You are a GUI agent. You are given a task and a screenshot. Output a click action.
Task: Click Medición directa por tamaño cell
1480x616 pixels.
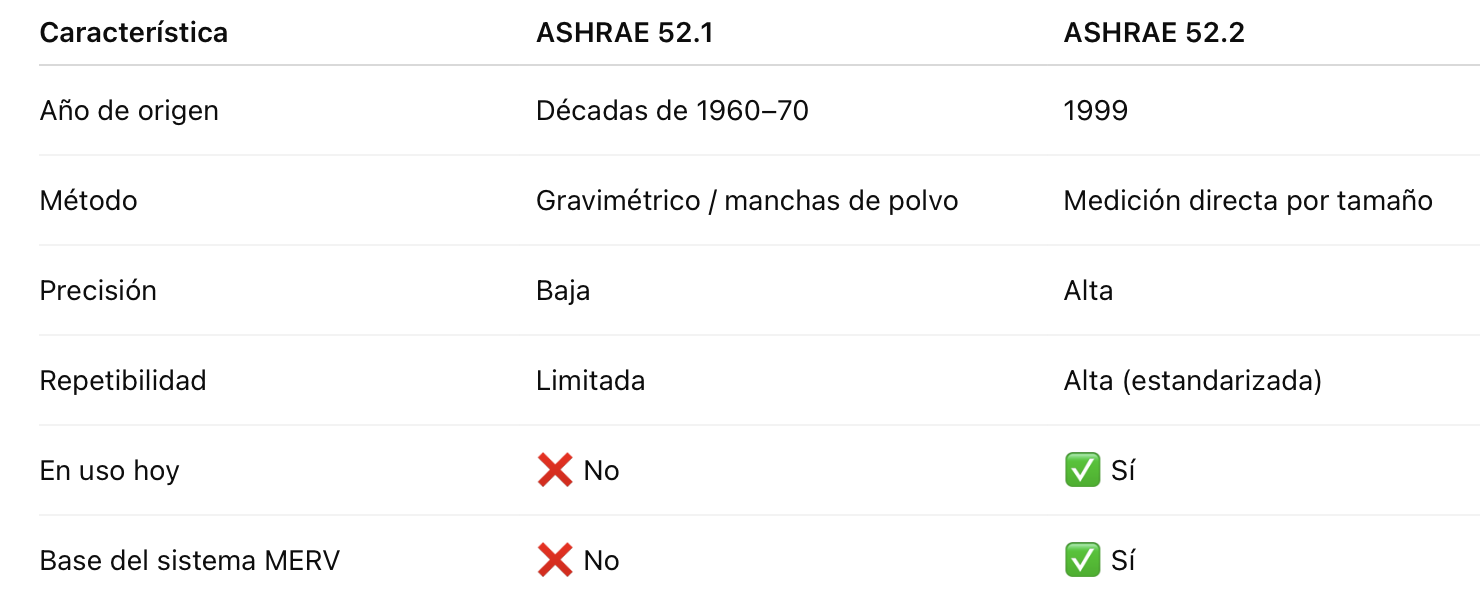(x=1248, y=200)
